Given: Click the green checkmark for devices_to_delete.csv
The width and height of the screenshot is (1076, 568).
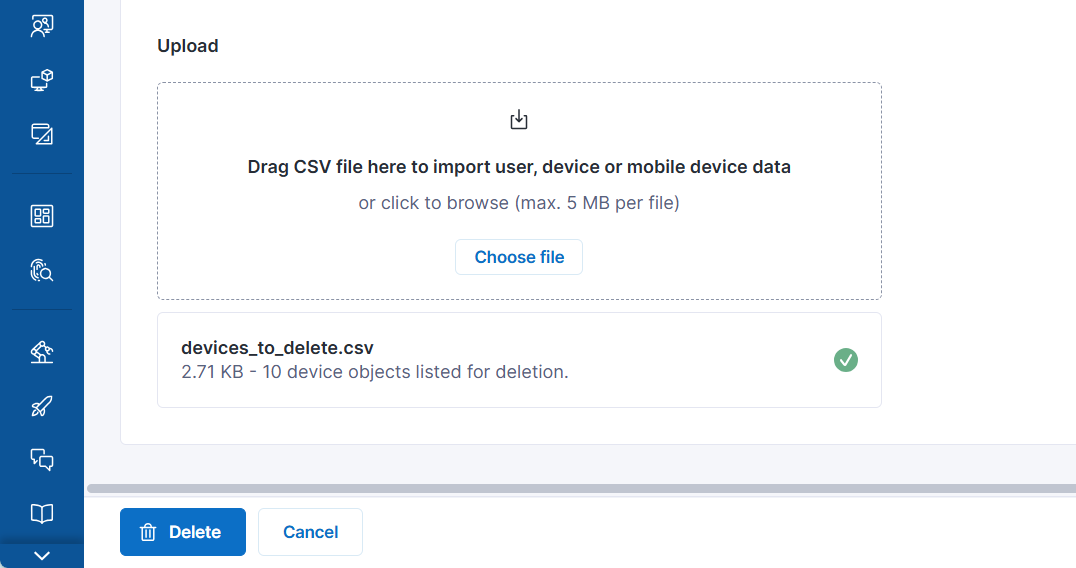Looking at the screenshot, I should (x=846, y=360).
